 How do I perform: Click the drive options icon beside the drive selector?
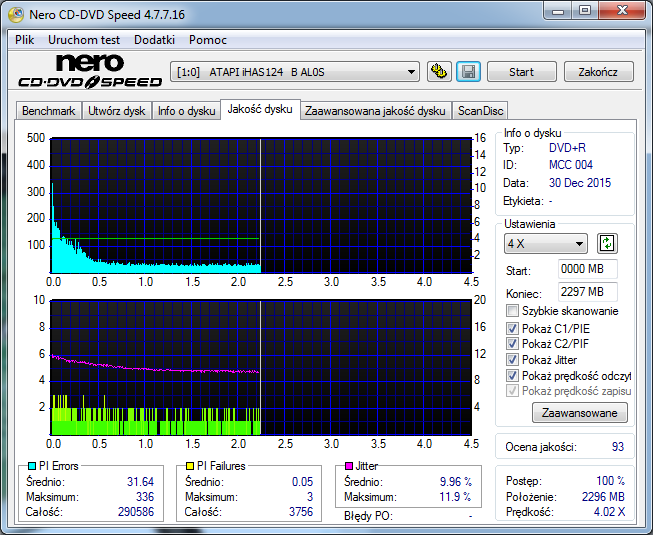[x=439, y=72]
